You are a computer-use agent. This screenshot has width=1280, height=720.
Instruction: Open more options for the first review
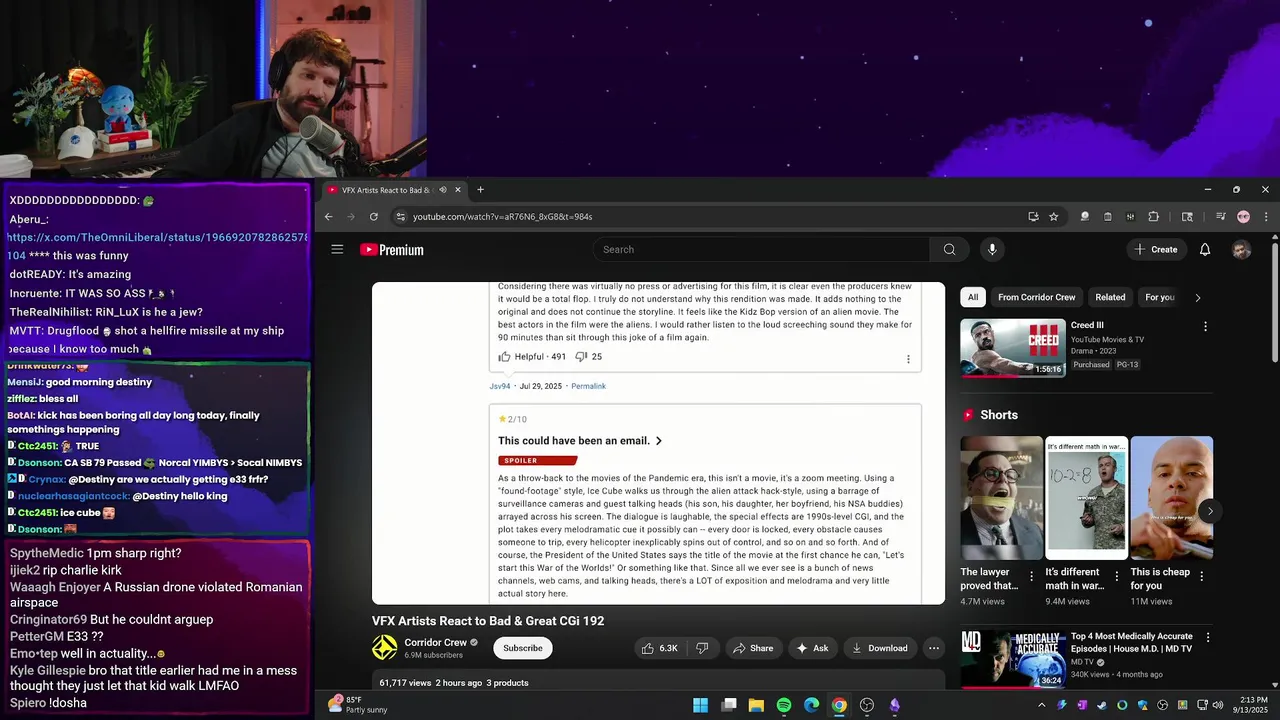[x=908, y=359]
